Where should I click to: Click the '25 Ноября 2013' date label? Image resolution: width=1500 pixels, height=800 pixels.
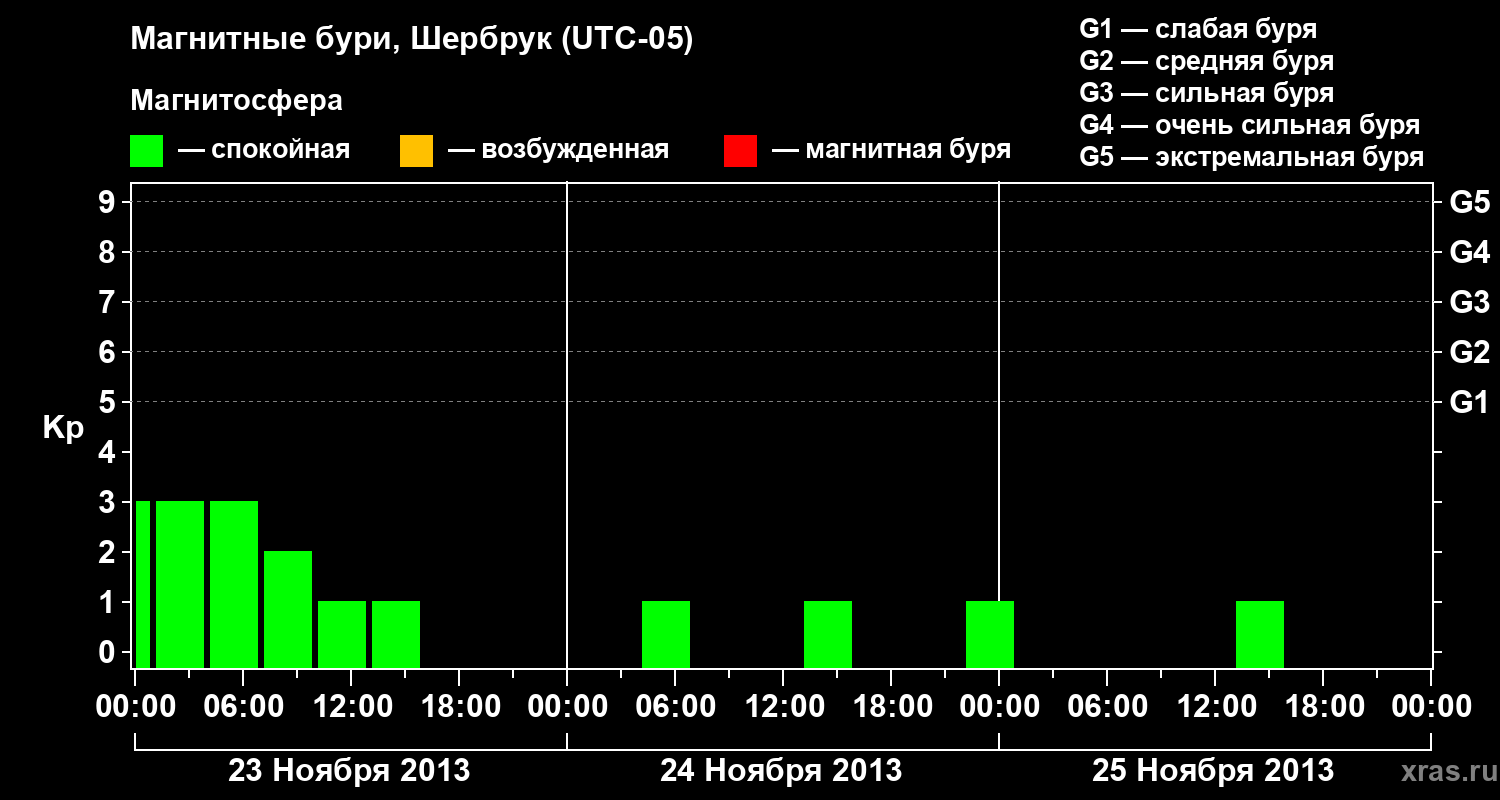pos(1213,770)
